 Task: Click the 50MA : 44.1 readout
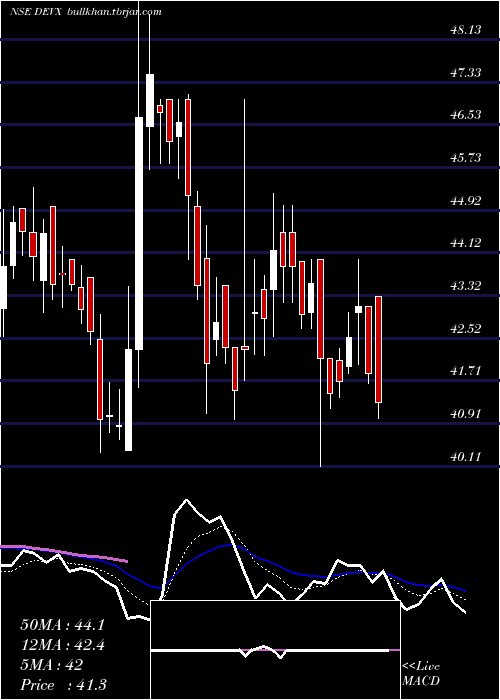[62, 625]
